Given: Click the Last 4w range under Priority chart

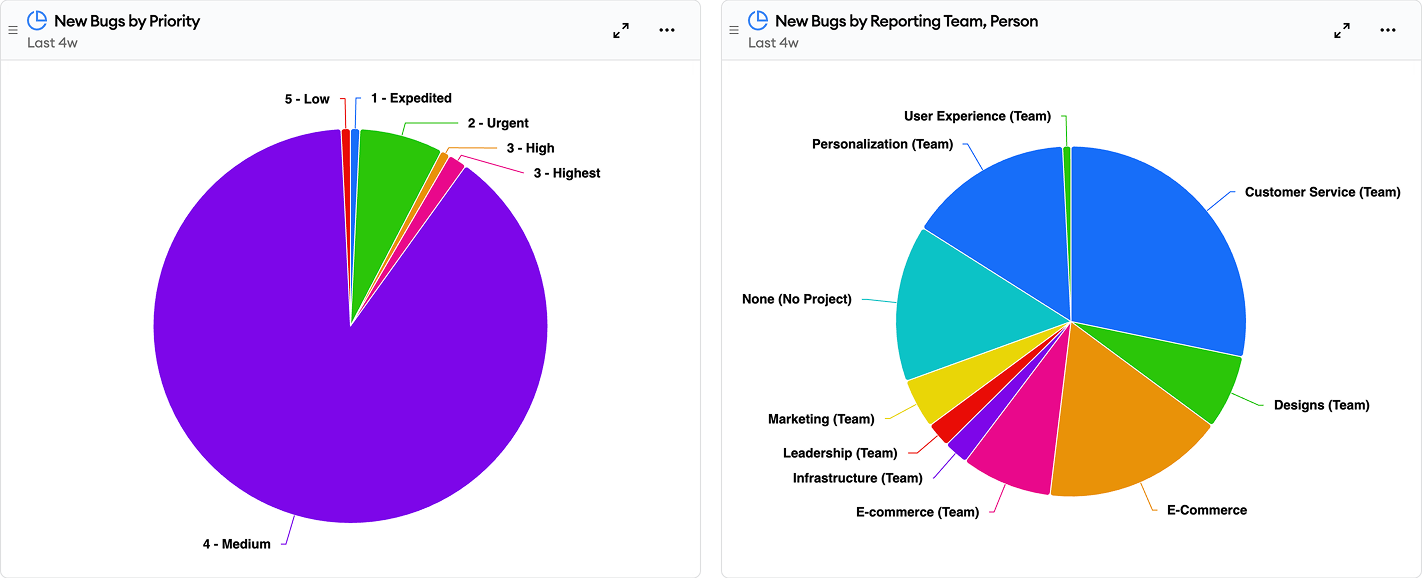Looking at the screenshot, I should point(53,43).
